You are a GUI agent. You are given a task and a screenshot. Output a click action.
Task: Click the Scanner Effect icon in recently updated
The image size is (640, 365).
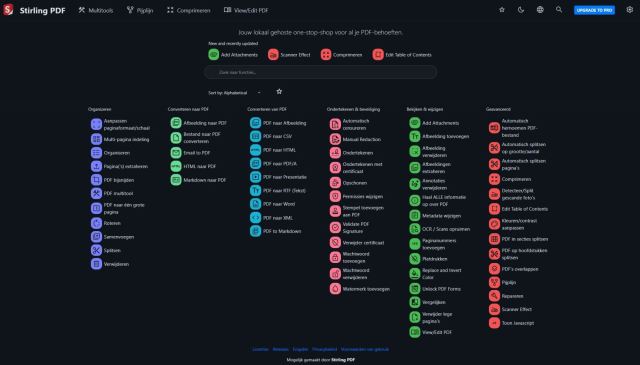(x=273, y=54)
